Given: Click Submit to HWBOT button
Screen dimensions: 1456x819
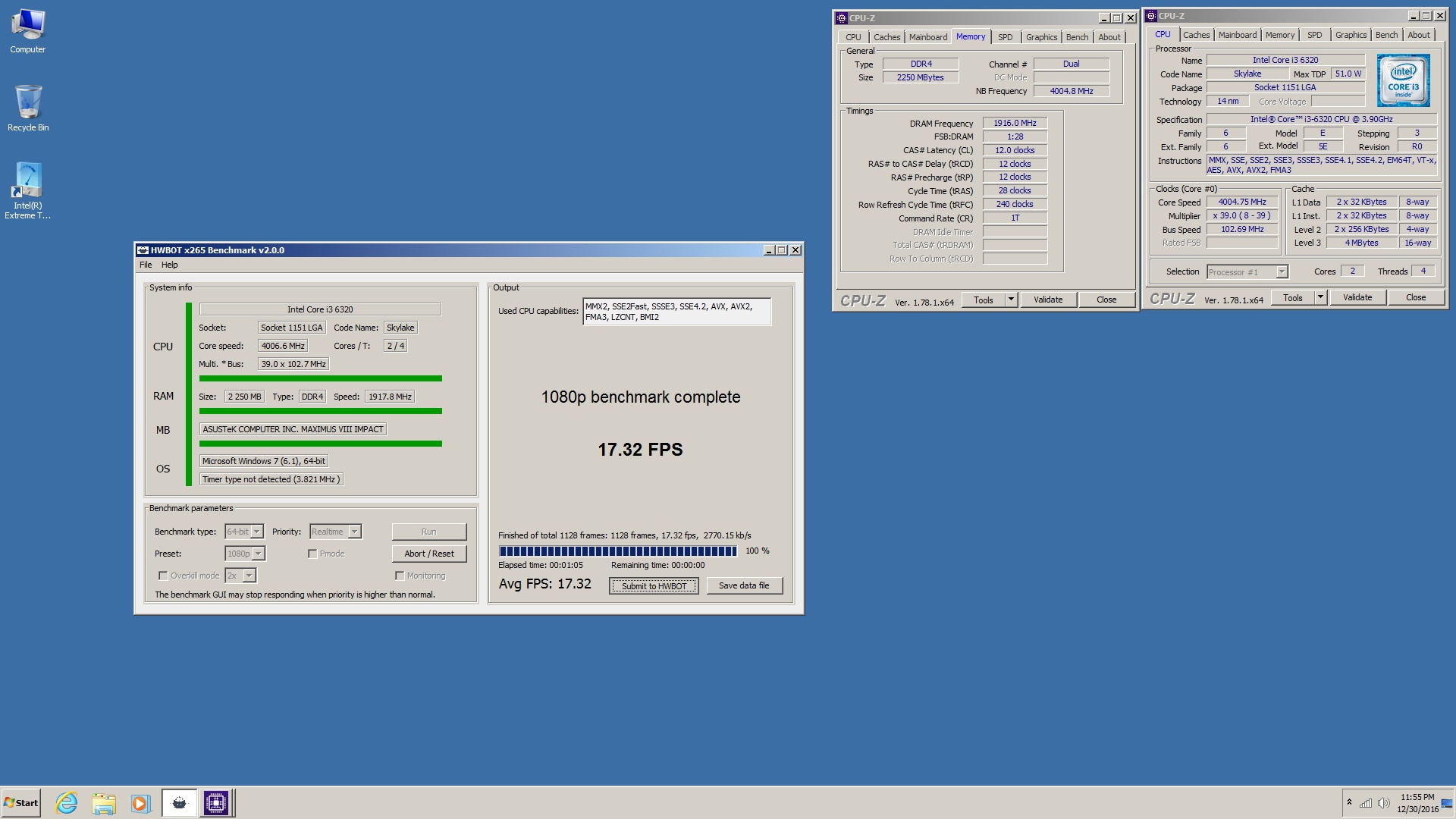Looking at the screenshot, I should [x=654, y=585].
